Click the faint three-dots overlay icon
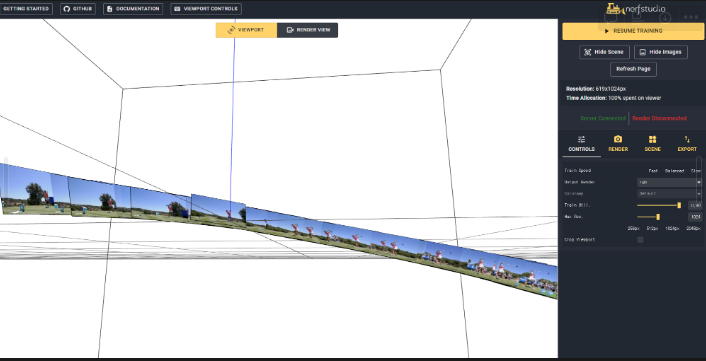This screenshot has height=361, width=706. (691, 17)
